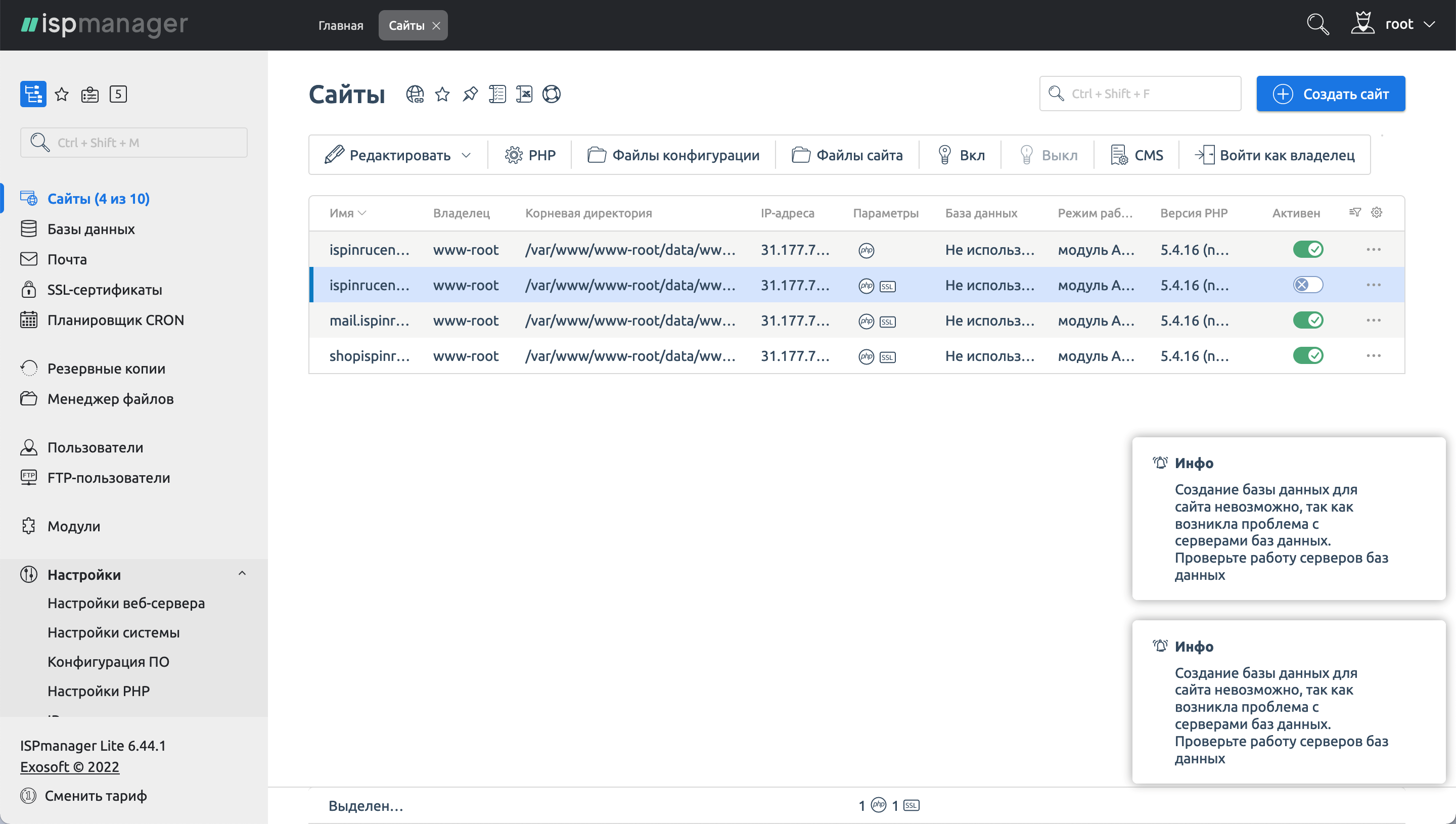Open more actions for highlighted ispinrucen row
The width and height of the screenshot is (1456, 824).
click(x=1374, y=285)
